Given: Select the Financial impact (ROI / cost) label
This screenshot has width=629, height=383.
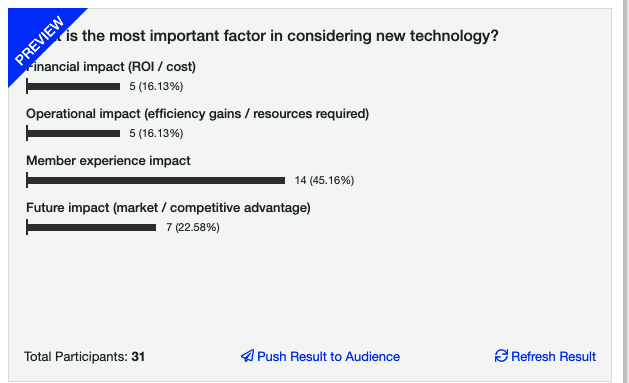Looking at the screenshot, I should pyautogui.click(x=111, y=67).
